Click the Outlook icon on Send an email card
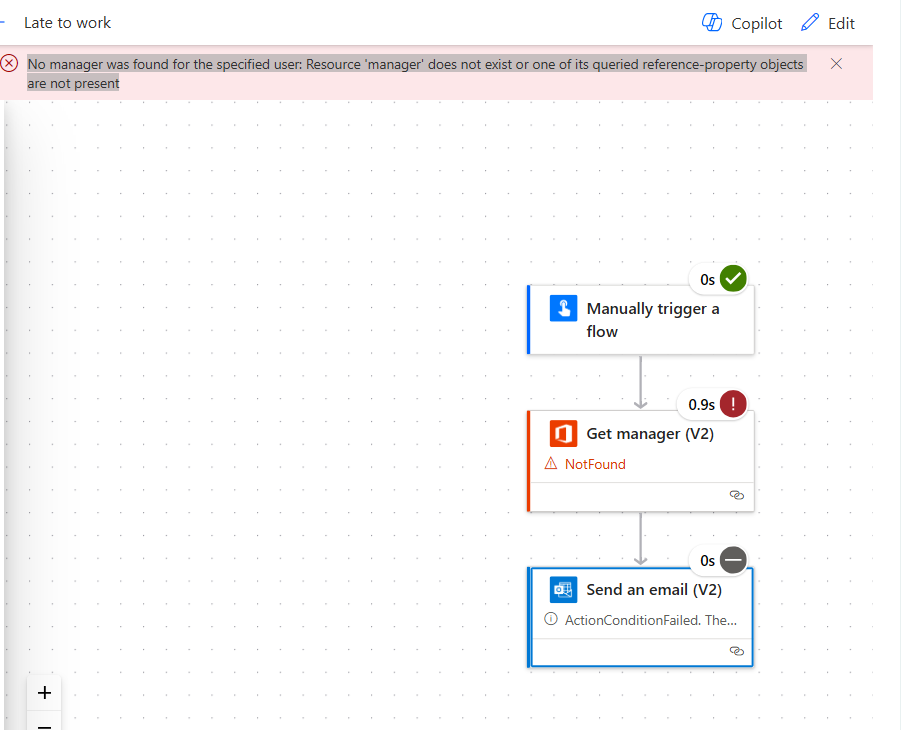 coord(563,589)
